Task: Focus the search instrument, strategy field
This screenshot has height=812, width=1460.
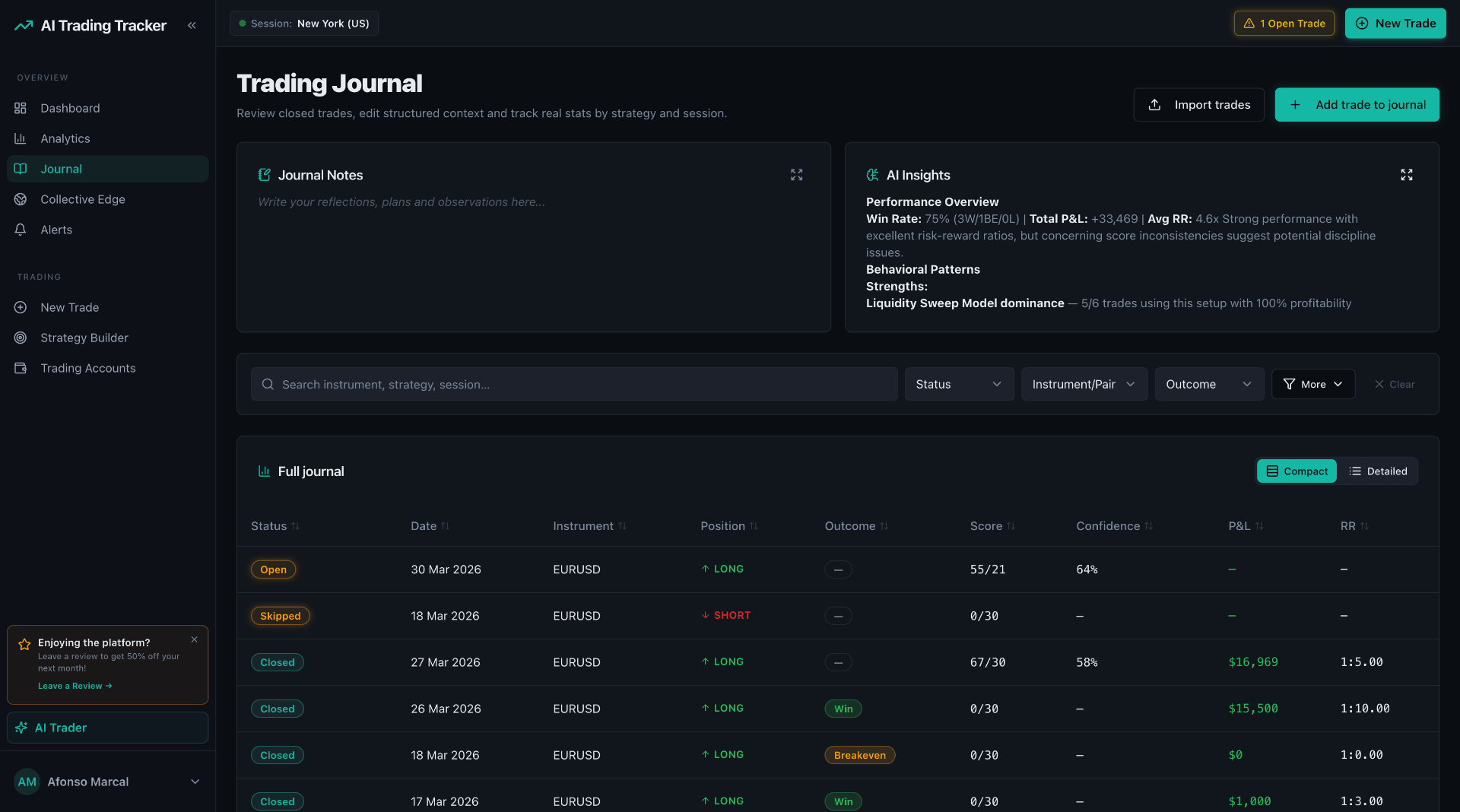Action: [574, 385]
